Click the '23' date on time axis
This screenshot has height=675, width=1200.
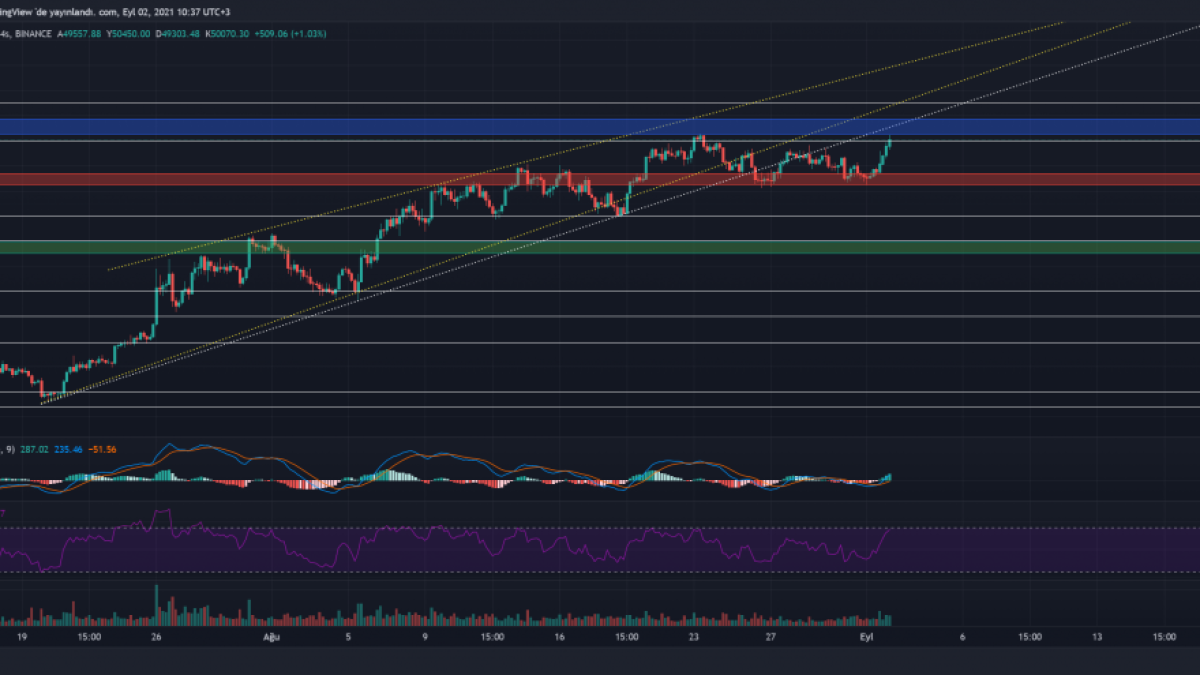coord(694,636)
